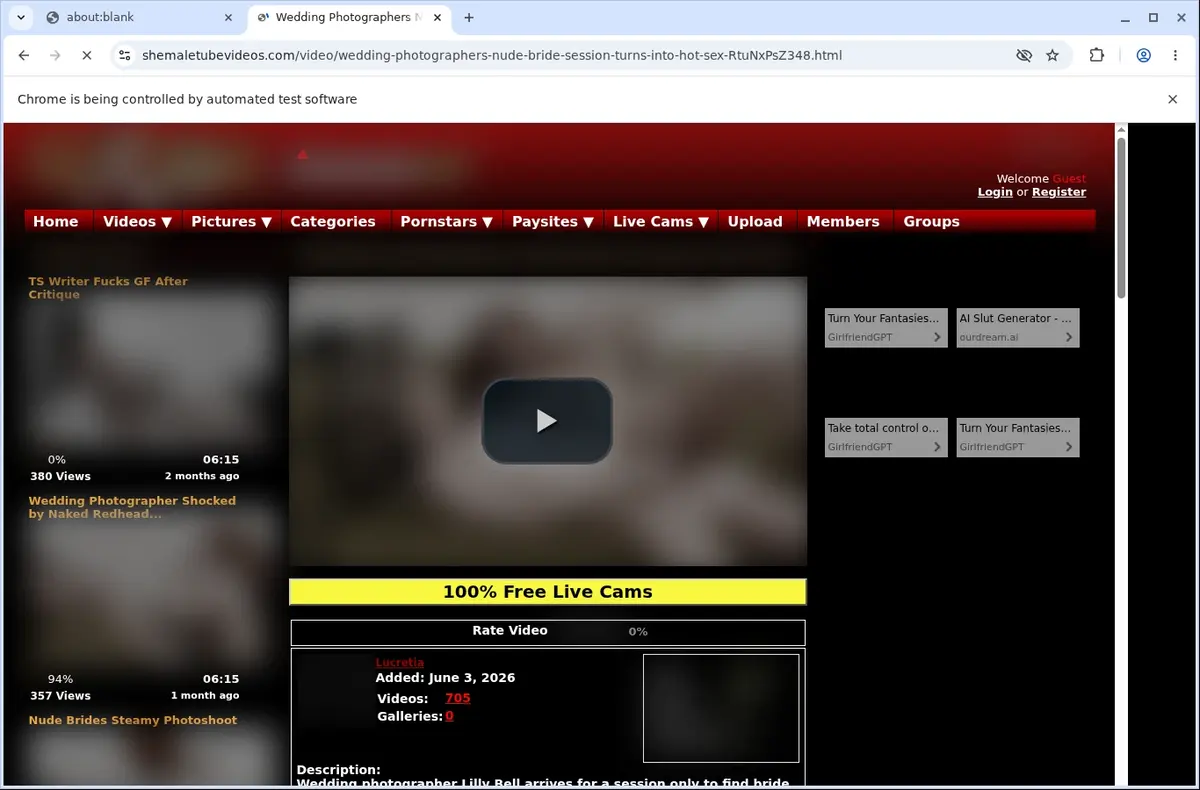Open the 705 videos count link
1200x790 pixels.
click(x=458, y=698)
